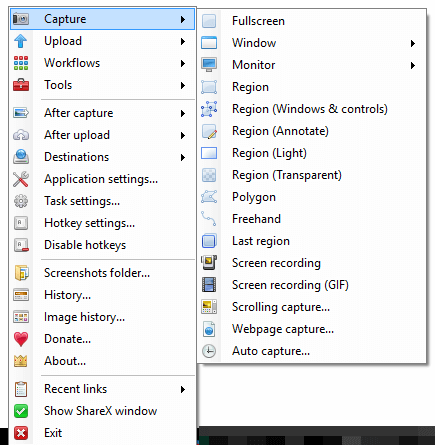Click the pencil Region (Annotate) icon
Viewport: 435px width, 445px height.
pyautogui.click(x=209, y=131)
